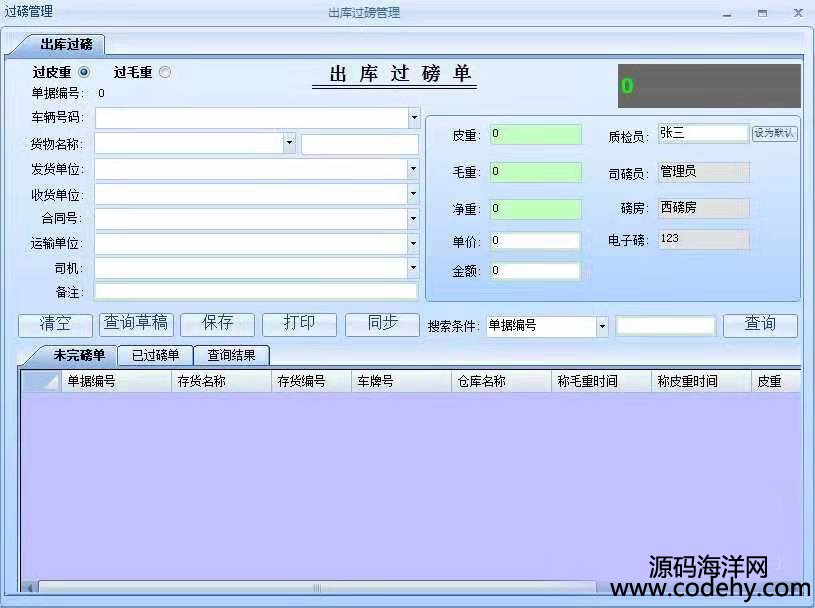Select the 过毛重 radio button

[x=165, y=72]
